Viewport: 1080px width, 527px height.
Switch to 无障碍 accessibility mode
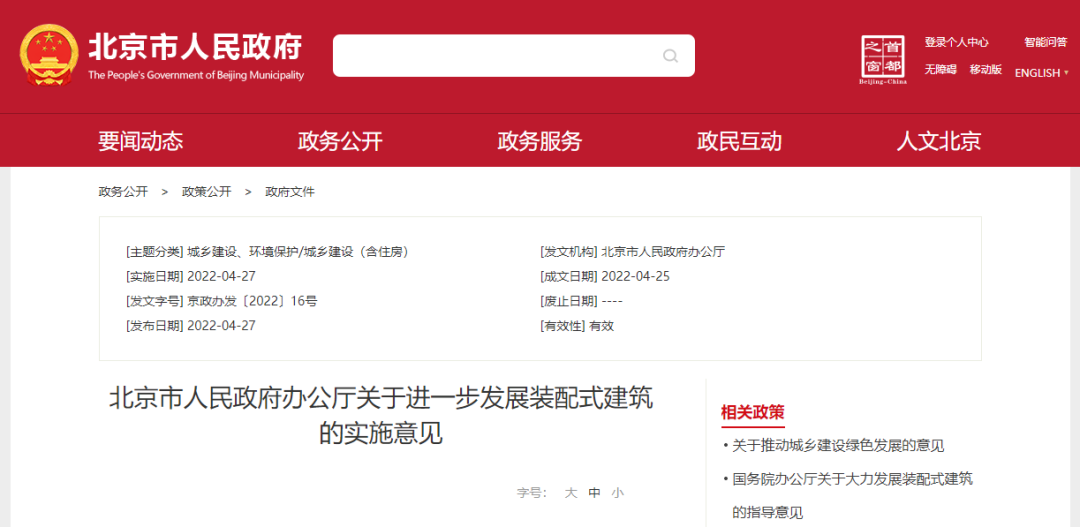[x=940, y=70]
